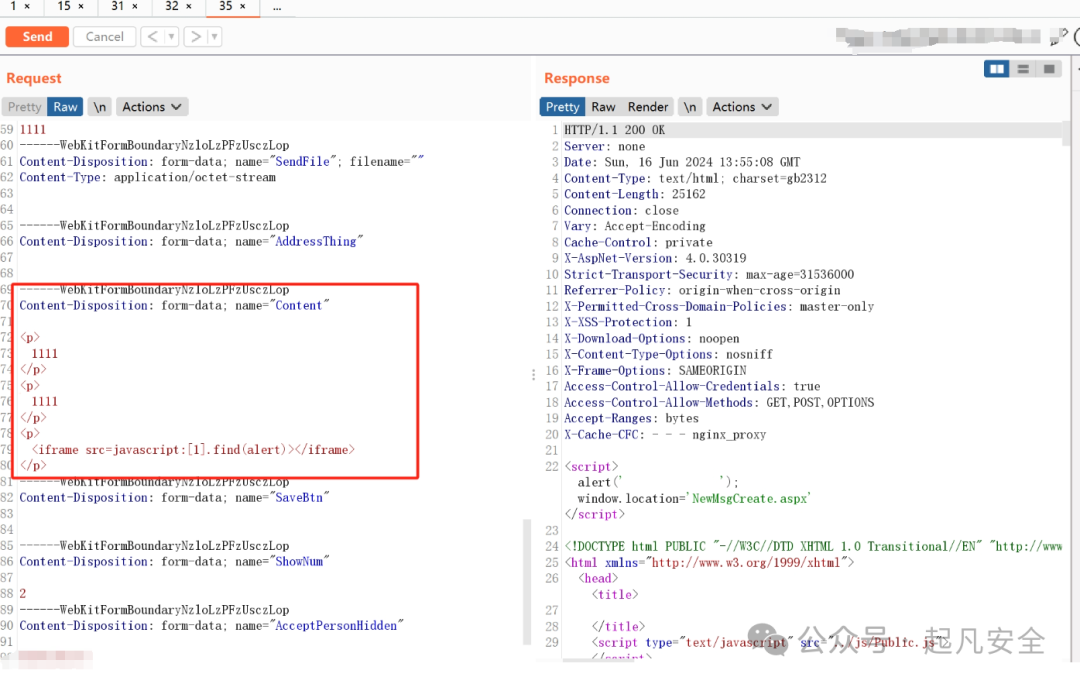Click the value 2 on line 88
Image resolution: width=1080 pixels, height=684 pixels.
[x=23, y=593]
